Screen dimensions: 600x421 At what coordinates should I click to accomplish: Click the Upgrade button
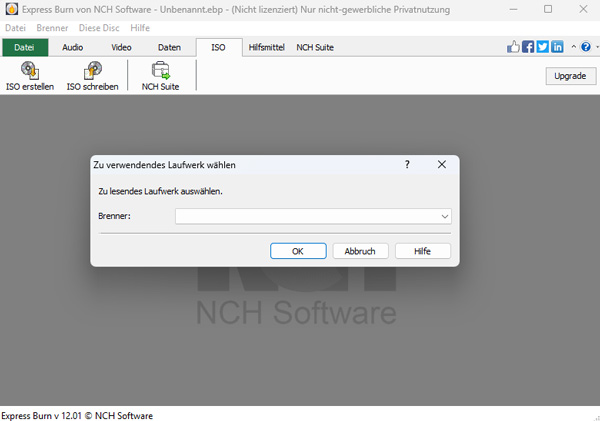(x=570, y=76)
